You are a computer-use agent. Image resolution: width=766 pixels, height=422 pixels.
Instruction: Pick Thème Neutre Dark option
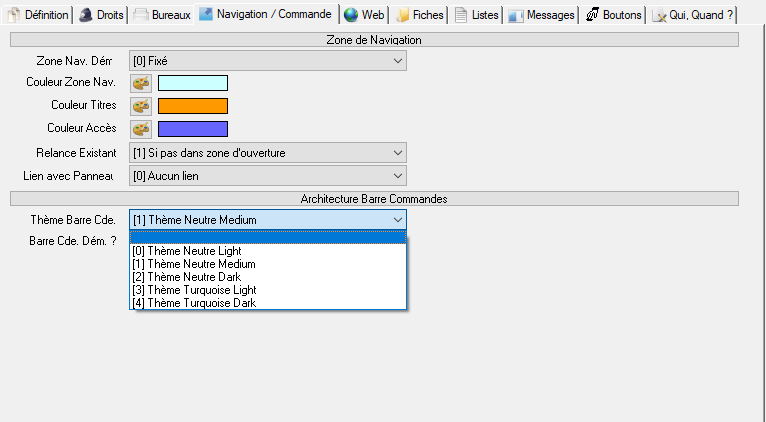click(x=186, y=277)
